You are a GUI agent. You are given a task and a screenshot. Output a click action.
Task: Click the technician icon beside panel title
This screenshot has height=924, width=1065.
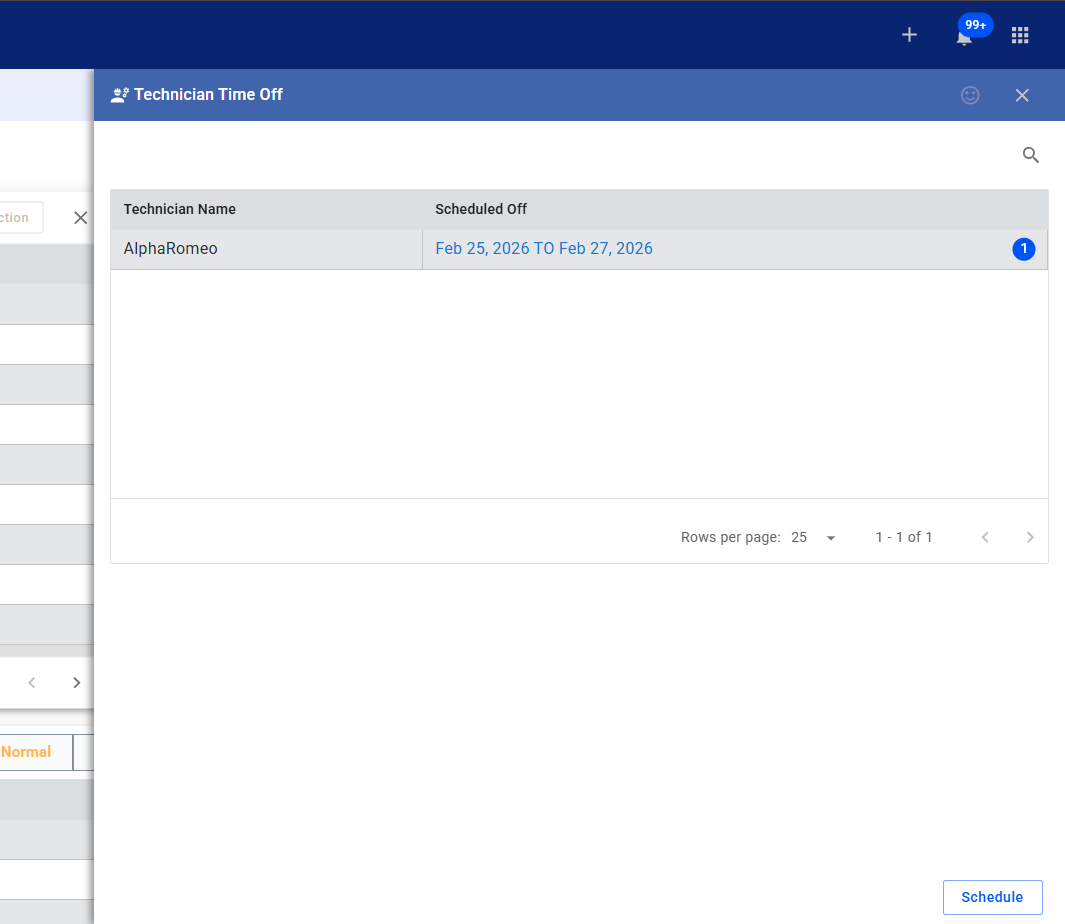[x=120, y=95]
